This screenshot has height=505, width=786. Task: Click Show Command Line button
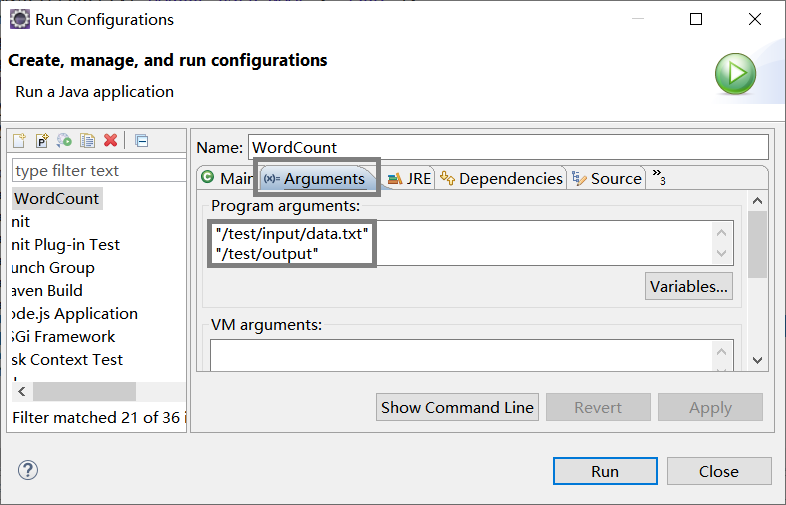pyautogui.click(x=458, y=407)
